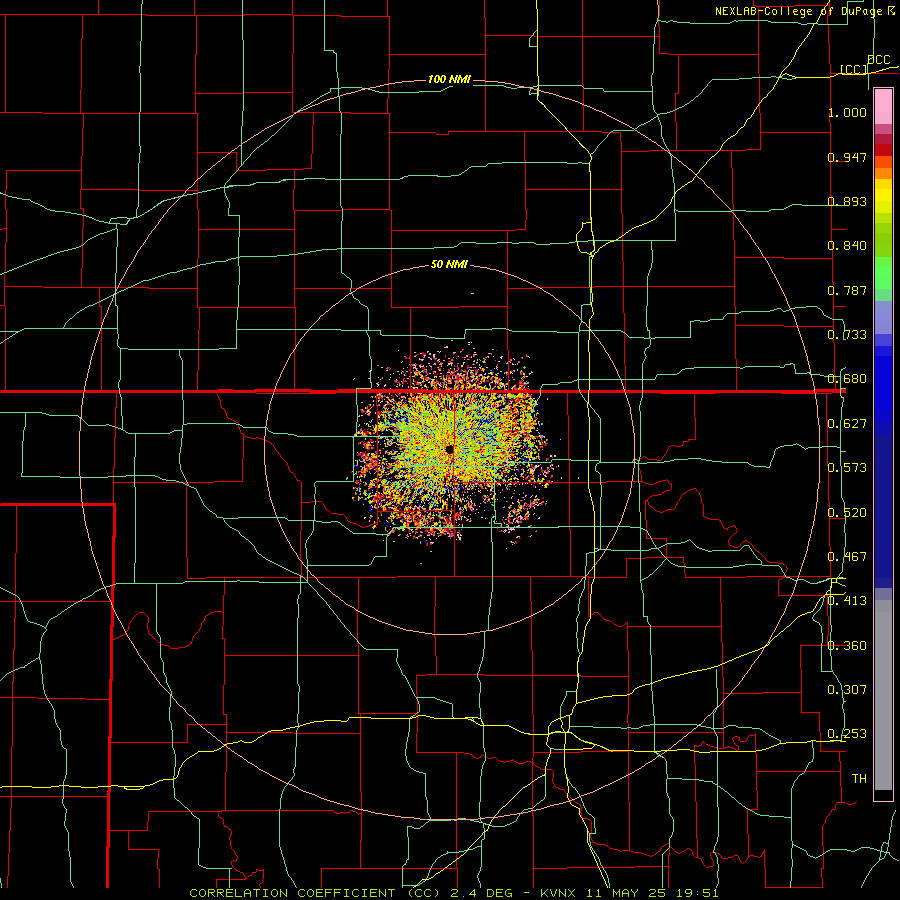
Task: Click the 0.893 scale value
Action: [847, 201]
